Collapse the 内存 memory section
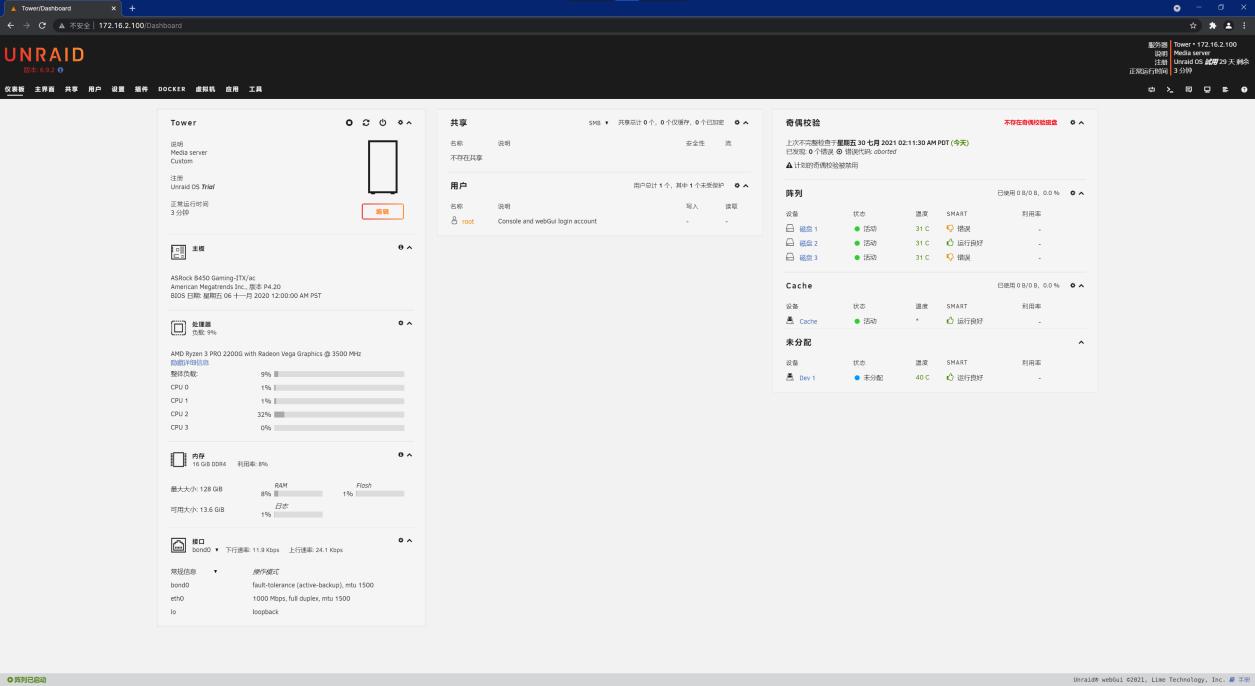The width and height of the screenshot is (1255, 686). (409, 455)
